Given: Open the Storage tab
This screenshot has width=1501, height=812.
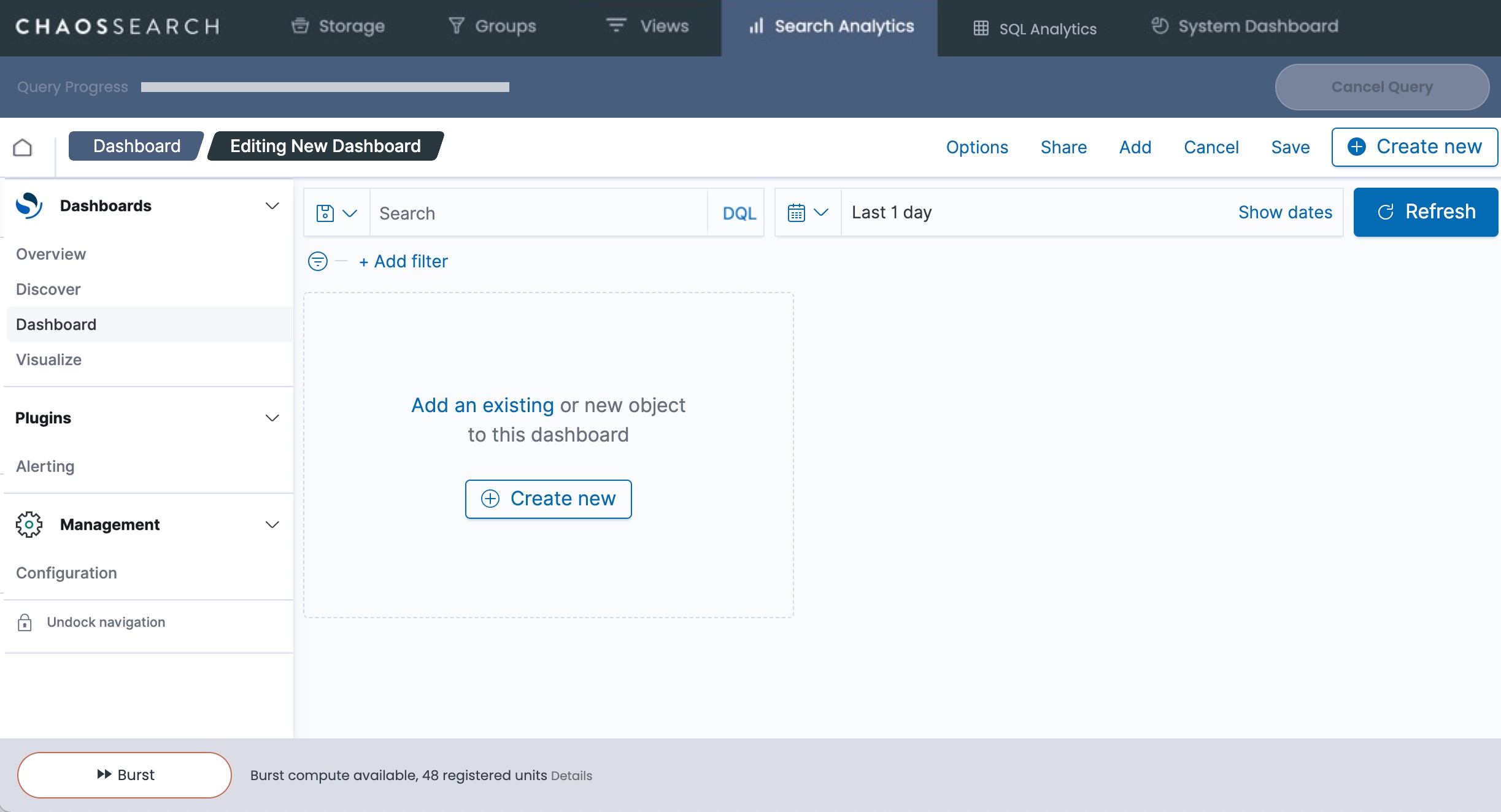Looking at the screenshot, I should coord(338,26).
